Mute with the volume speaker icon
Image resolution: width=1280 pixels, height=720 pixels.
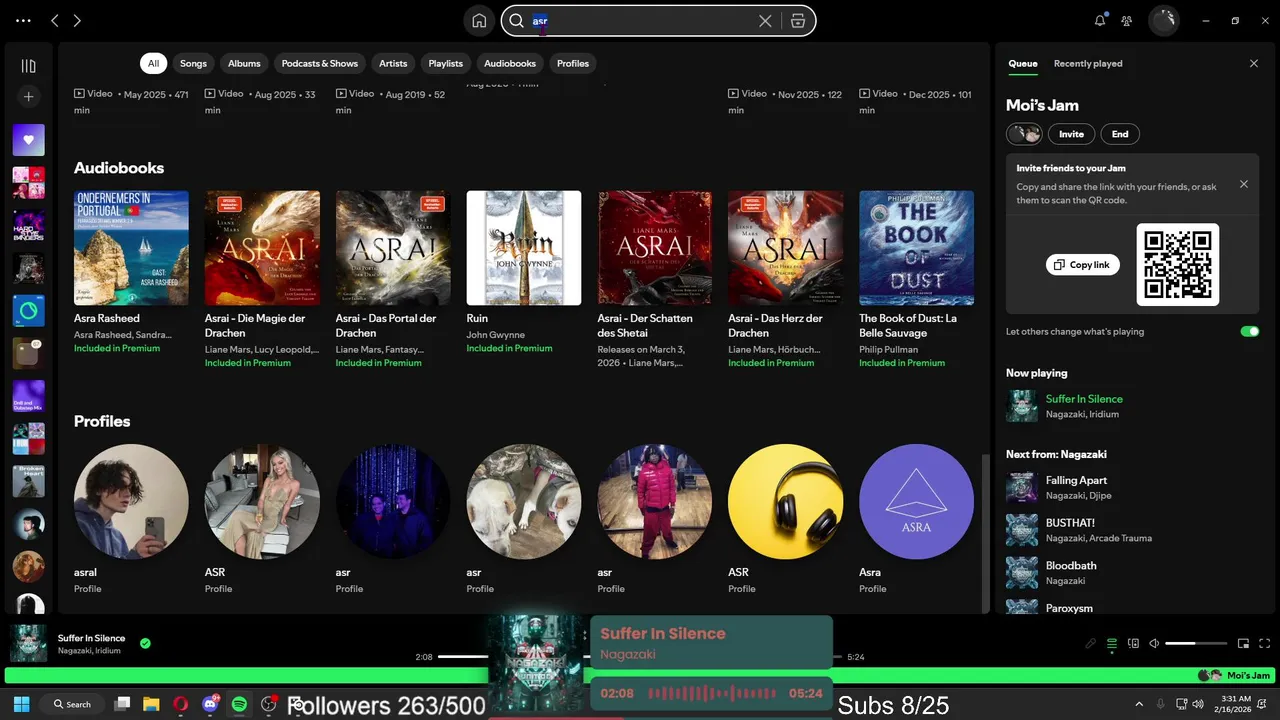click(1154, 643)
